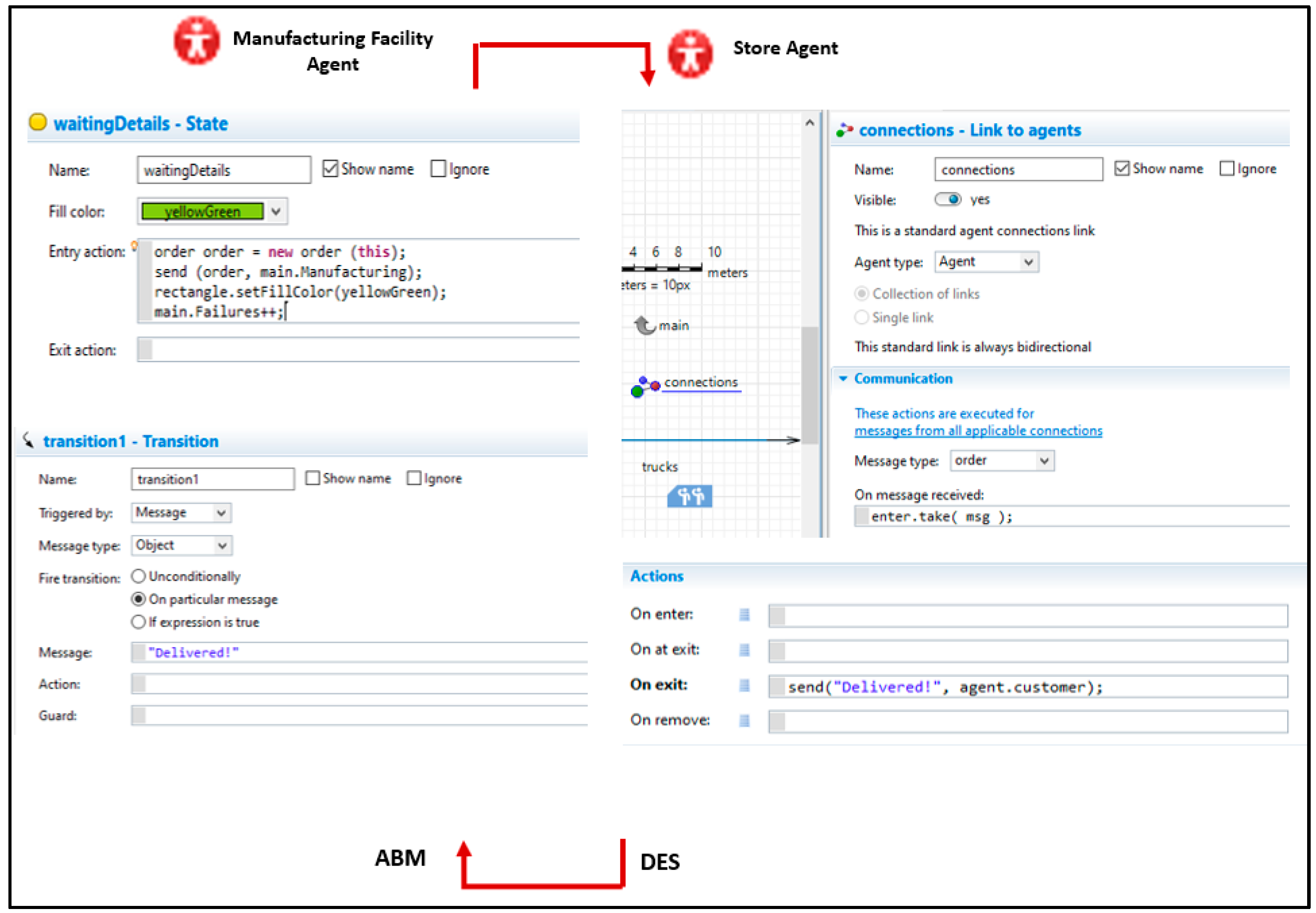This screenshot has height=913, width=1316.
Task: Click the yellow waitingDetails state icon
Action: [38, 122]
